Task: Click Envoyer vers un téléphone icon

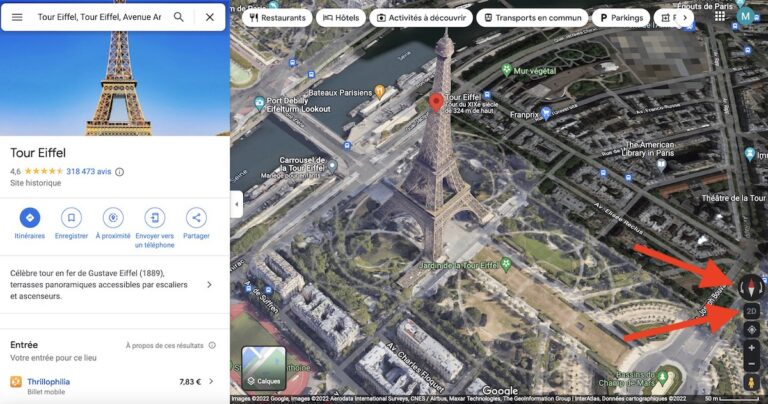Action: point(155,217)
